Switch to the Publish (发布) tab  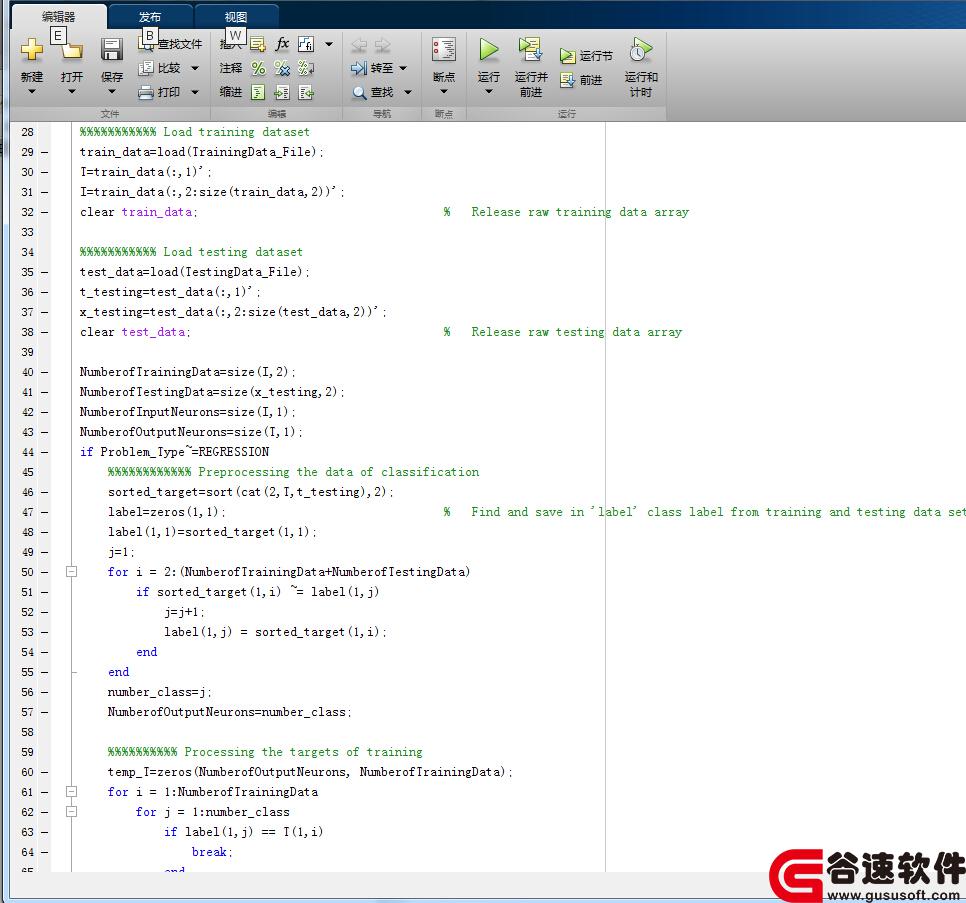click(x=150, y=17)
